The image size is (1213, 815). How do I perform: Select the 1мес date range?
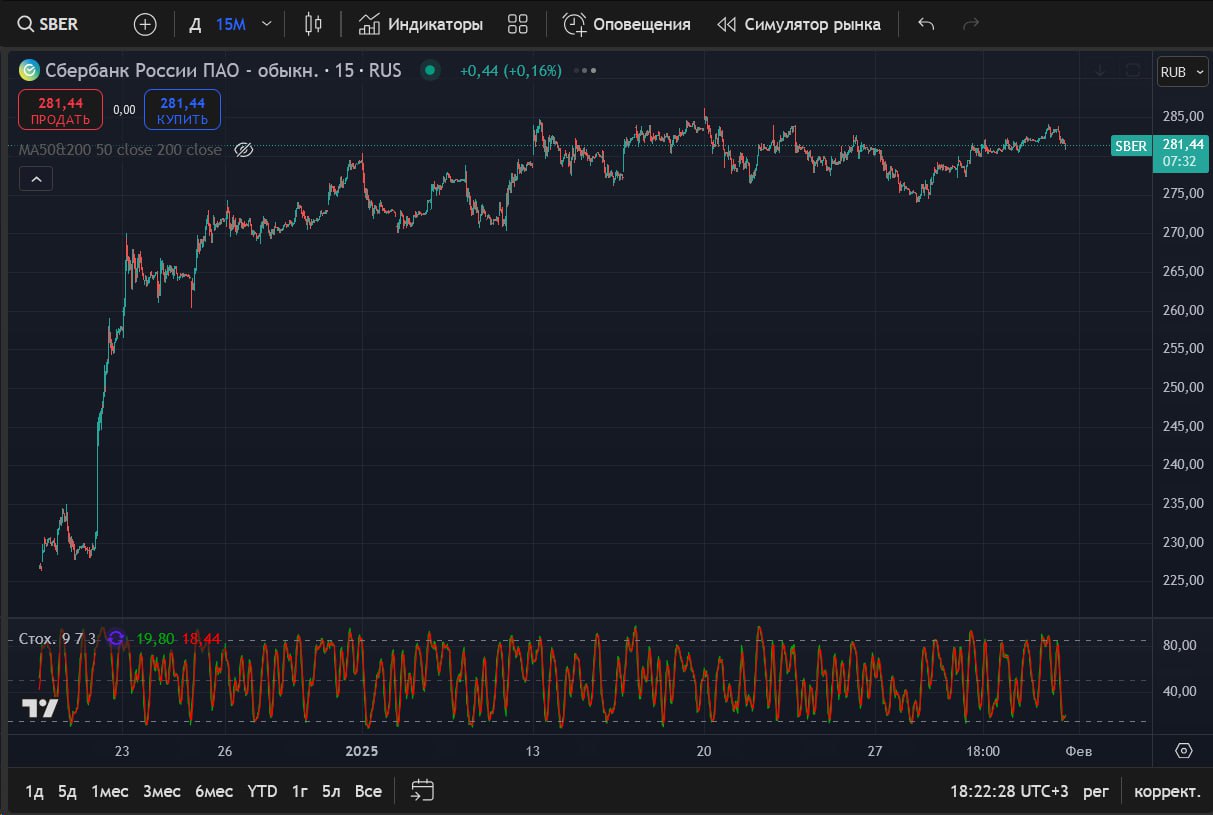coord(110,791)
